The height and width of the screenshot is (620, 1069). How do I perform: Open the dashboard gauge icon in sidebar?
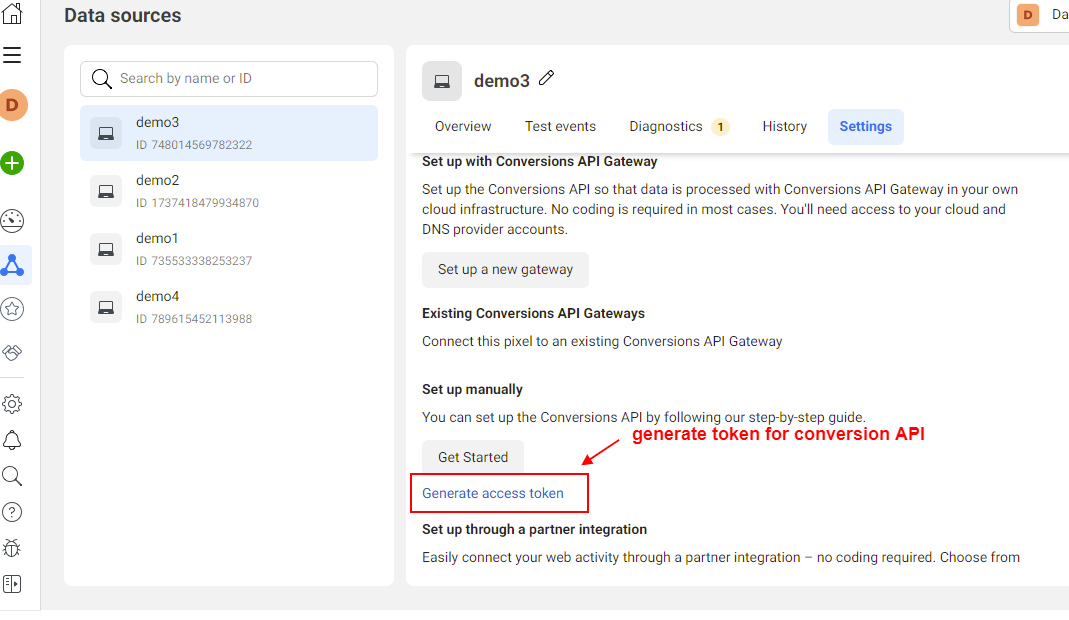(x=12, y=221)
